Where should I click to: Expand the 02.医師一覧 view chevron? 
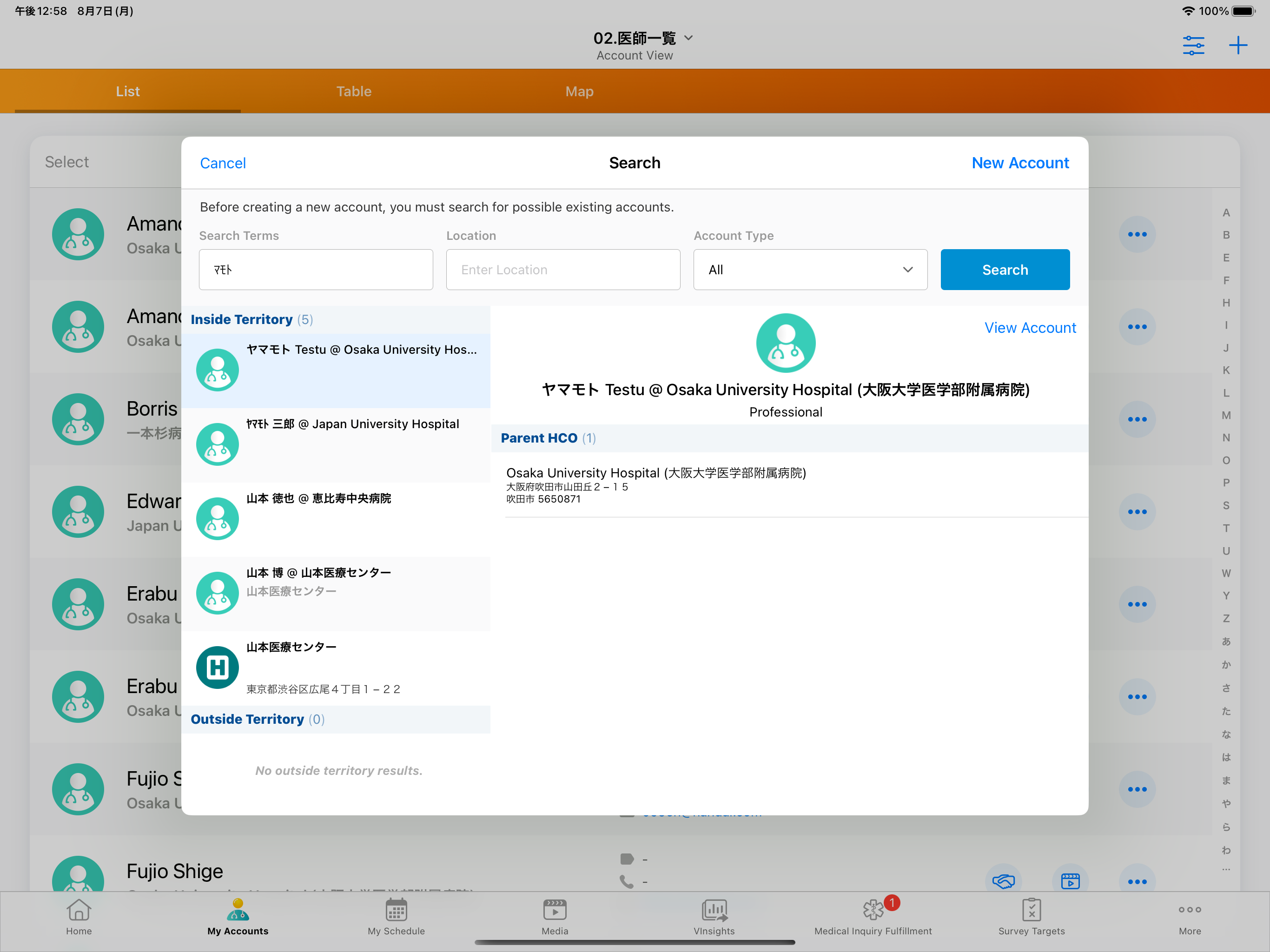coord(689,38)
